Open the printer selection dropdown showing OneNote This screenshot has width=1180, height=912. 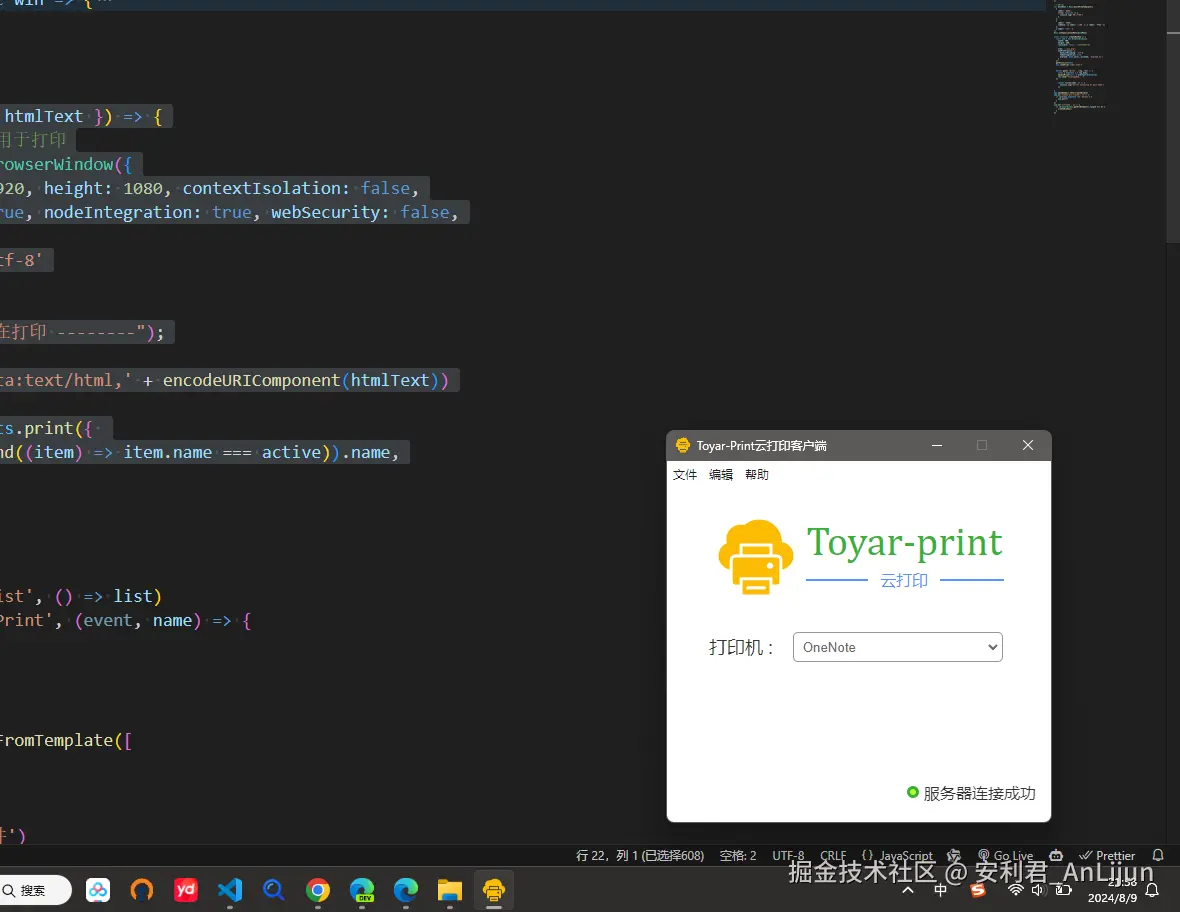tap(897, 647)
